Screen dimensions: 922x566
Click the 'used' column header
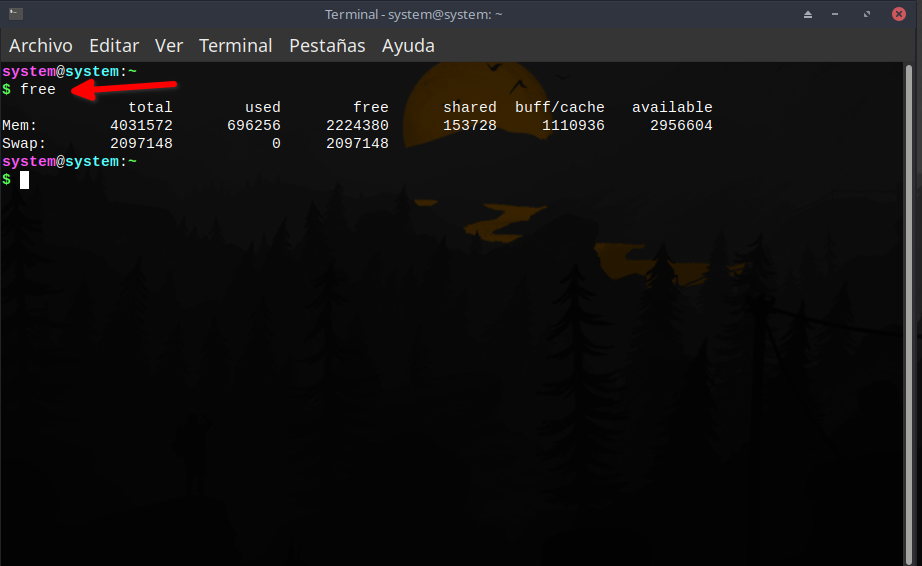coord(263,107)
